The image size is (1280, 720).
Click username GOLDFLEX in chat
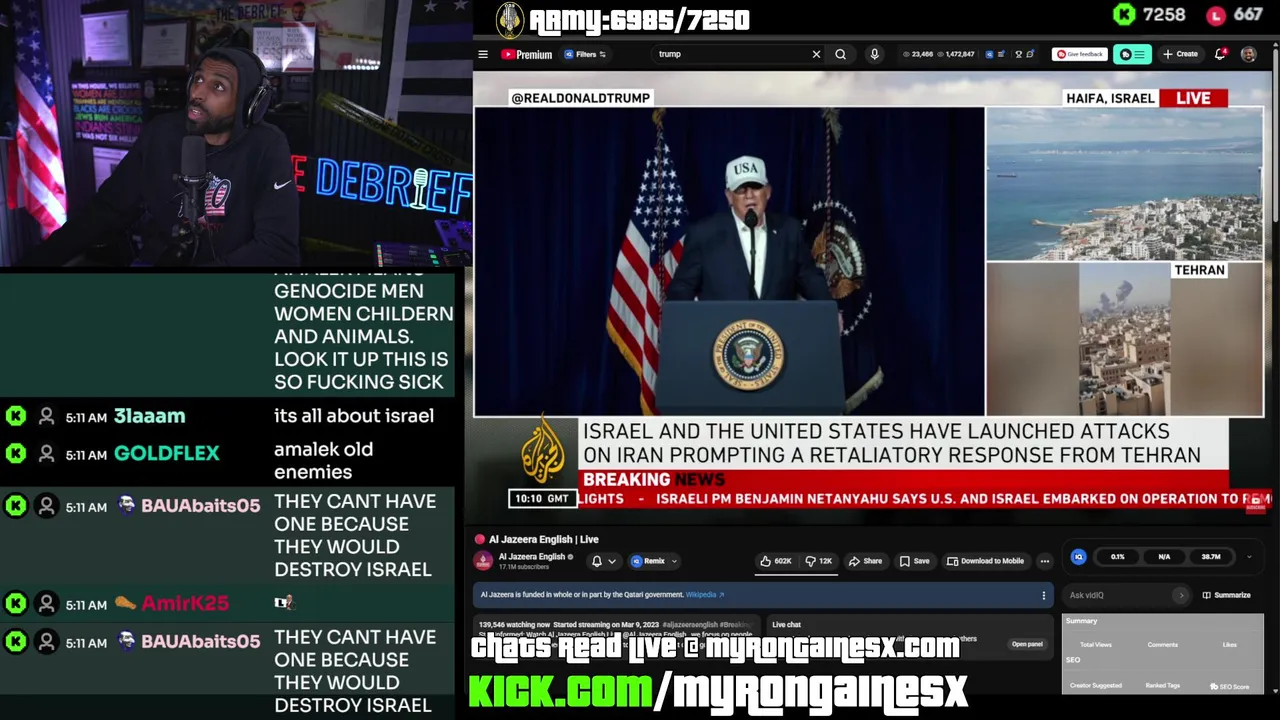coord(166,454)
